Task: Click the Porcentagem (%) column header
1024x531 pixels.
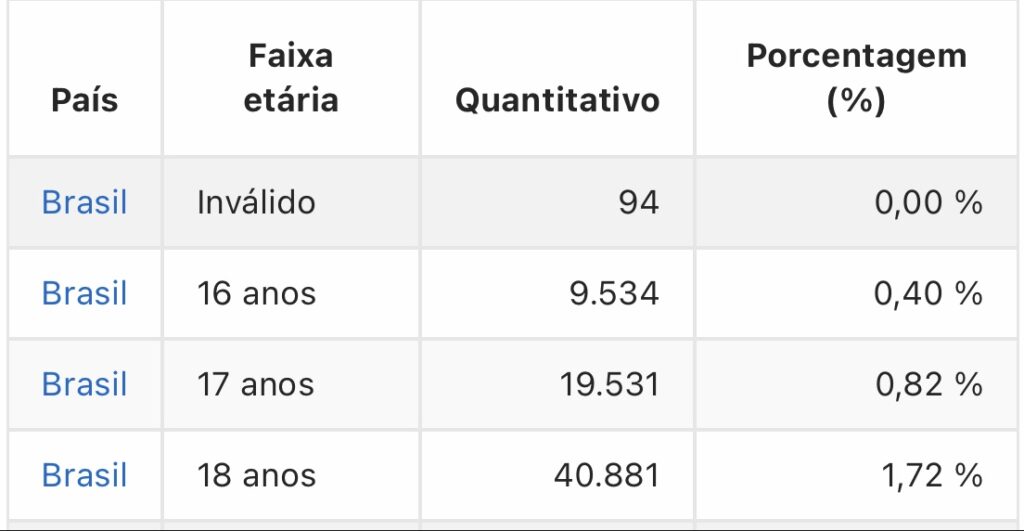Action: (856, 78)
